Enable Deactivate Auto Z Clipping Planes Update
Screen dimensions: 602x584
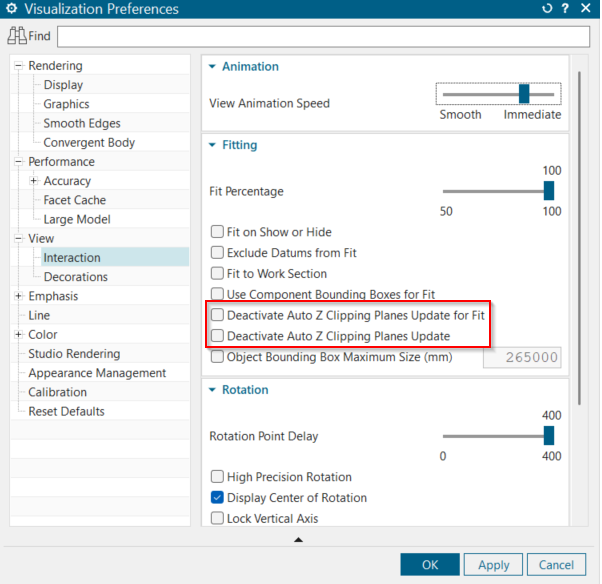[217, 336]
